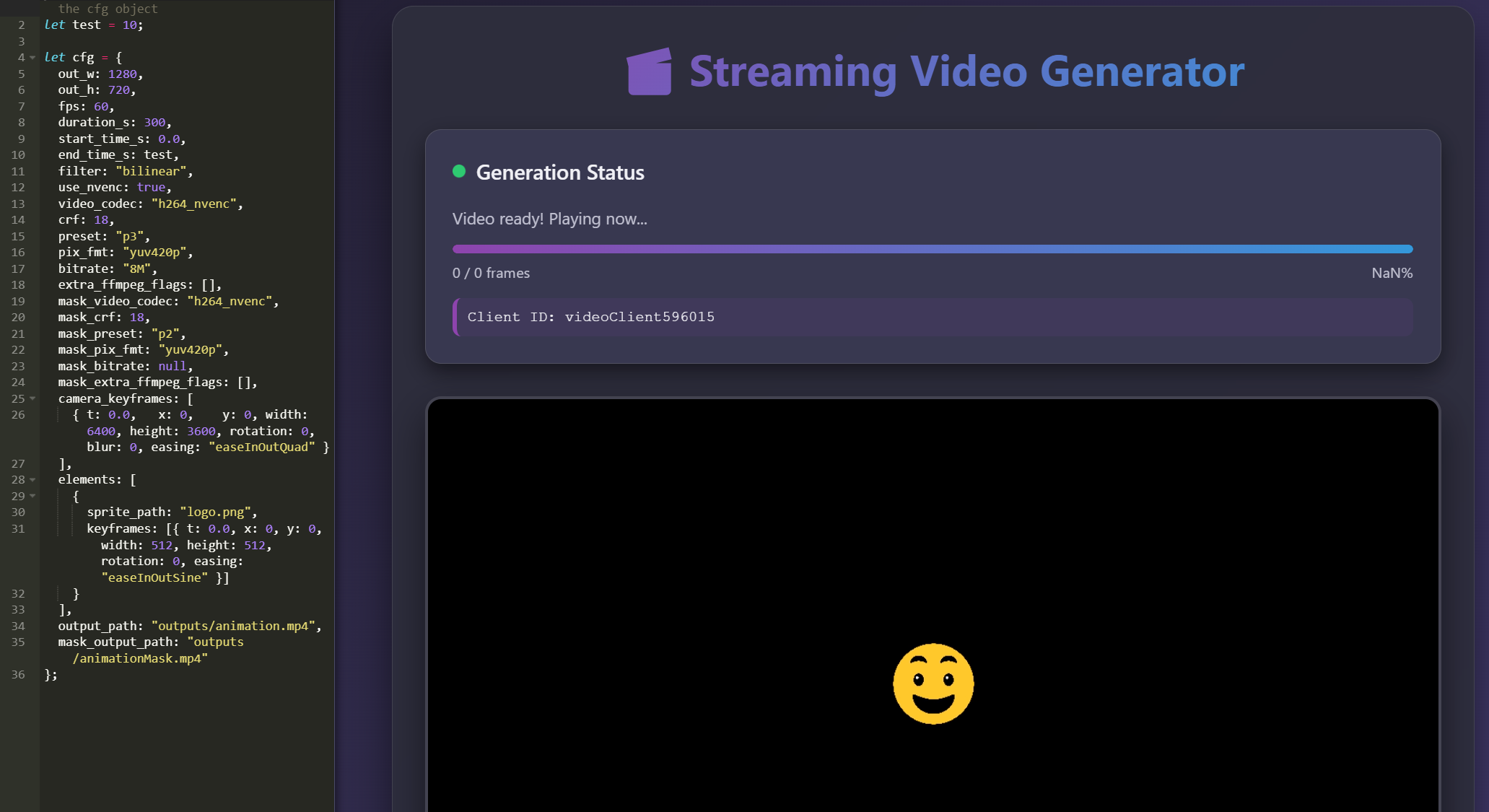1489x812 pixels.
Task: Click the Streaming Video Generator title
Action: tap(967, 71)
